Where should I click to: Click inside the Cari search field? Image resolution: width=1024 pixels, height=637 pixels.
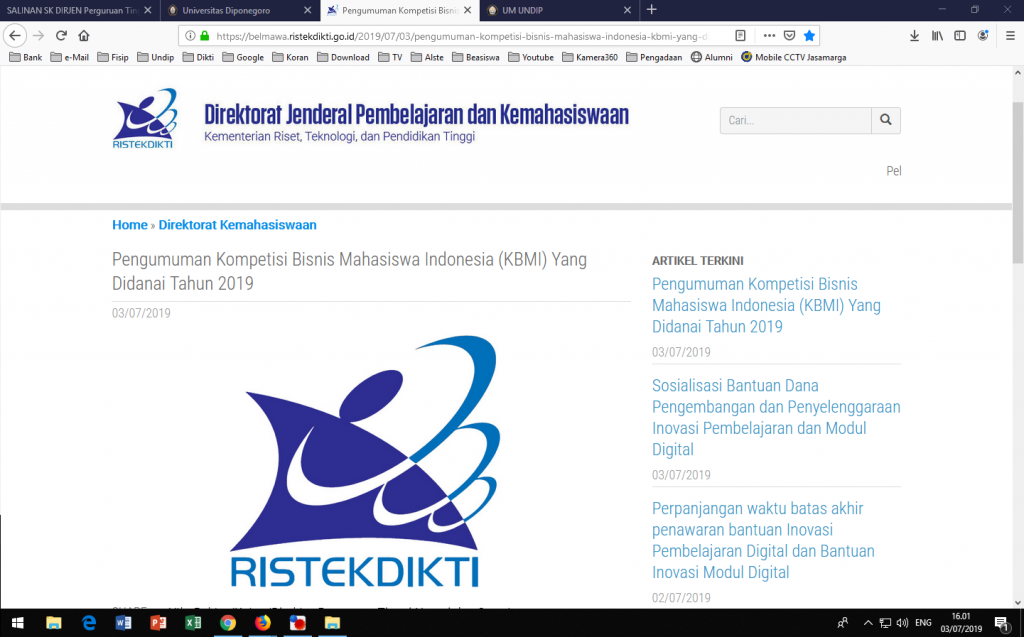(795, 120)
